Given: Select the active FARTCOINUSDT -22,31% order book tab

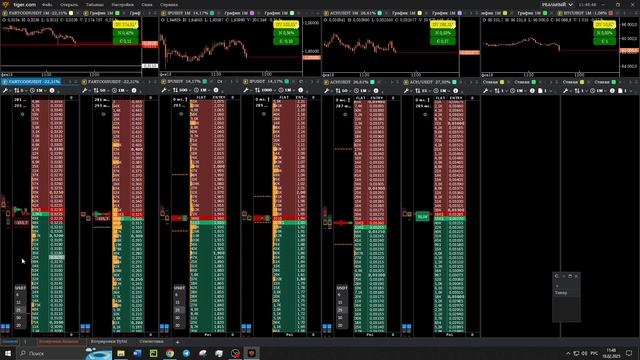Looking at the screenshot, I should [x=32, y=82].
